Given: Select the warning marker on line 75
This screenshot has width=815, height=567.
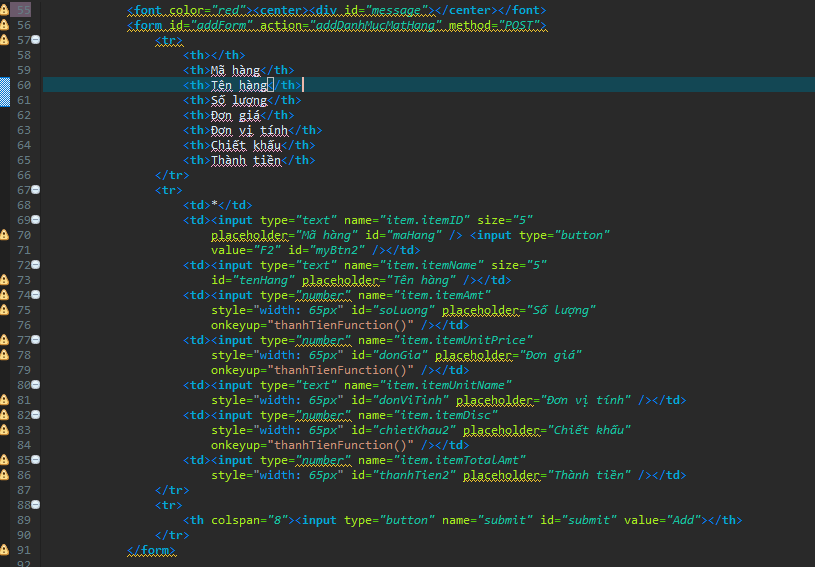Looking at the screenshot, I should click(4, 310).
